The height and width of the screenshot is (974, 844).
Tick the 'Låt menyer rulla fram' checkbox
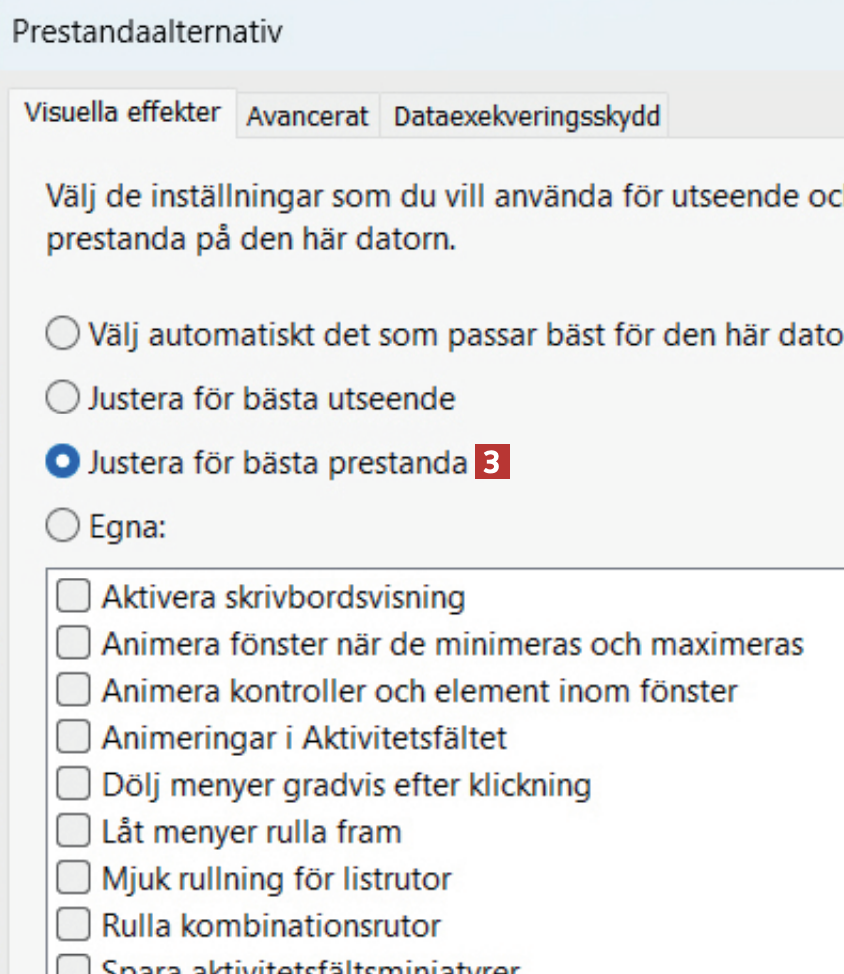(x=73, y=832)
